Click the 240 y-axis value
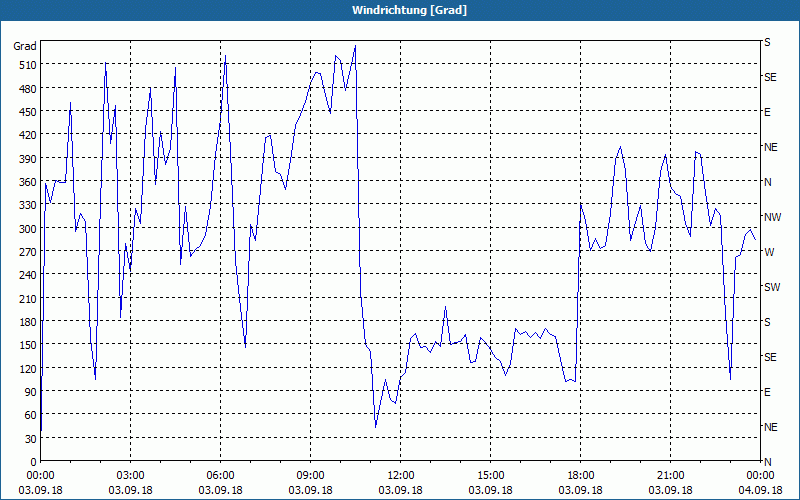The width and height of the screenshot is (800, 500). point(28,275)
